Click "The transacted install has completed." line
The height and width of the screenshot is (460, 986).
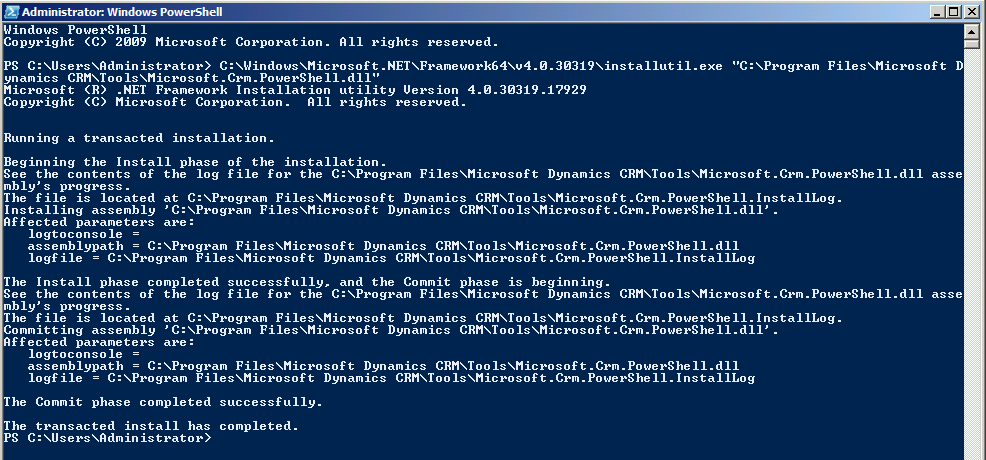[151, 426]
